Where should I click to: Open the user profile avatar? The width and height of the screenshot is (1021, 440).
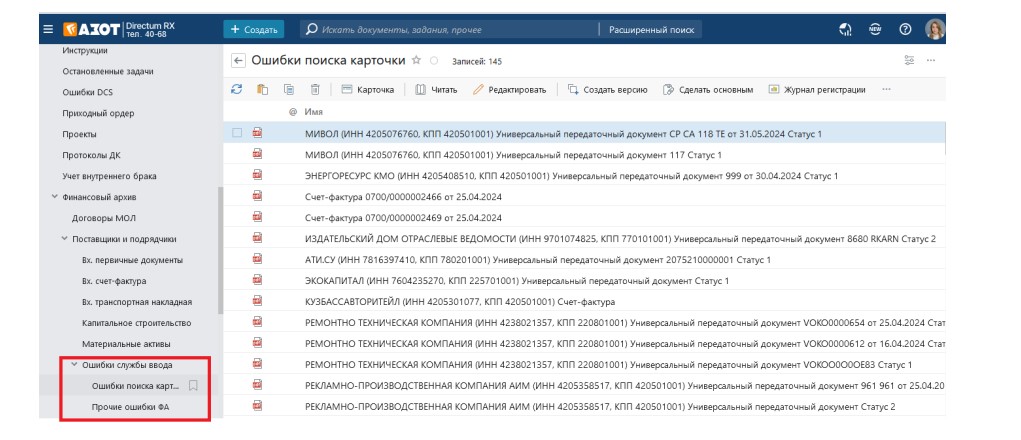point(935,29)
